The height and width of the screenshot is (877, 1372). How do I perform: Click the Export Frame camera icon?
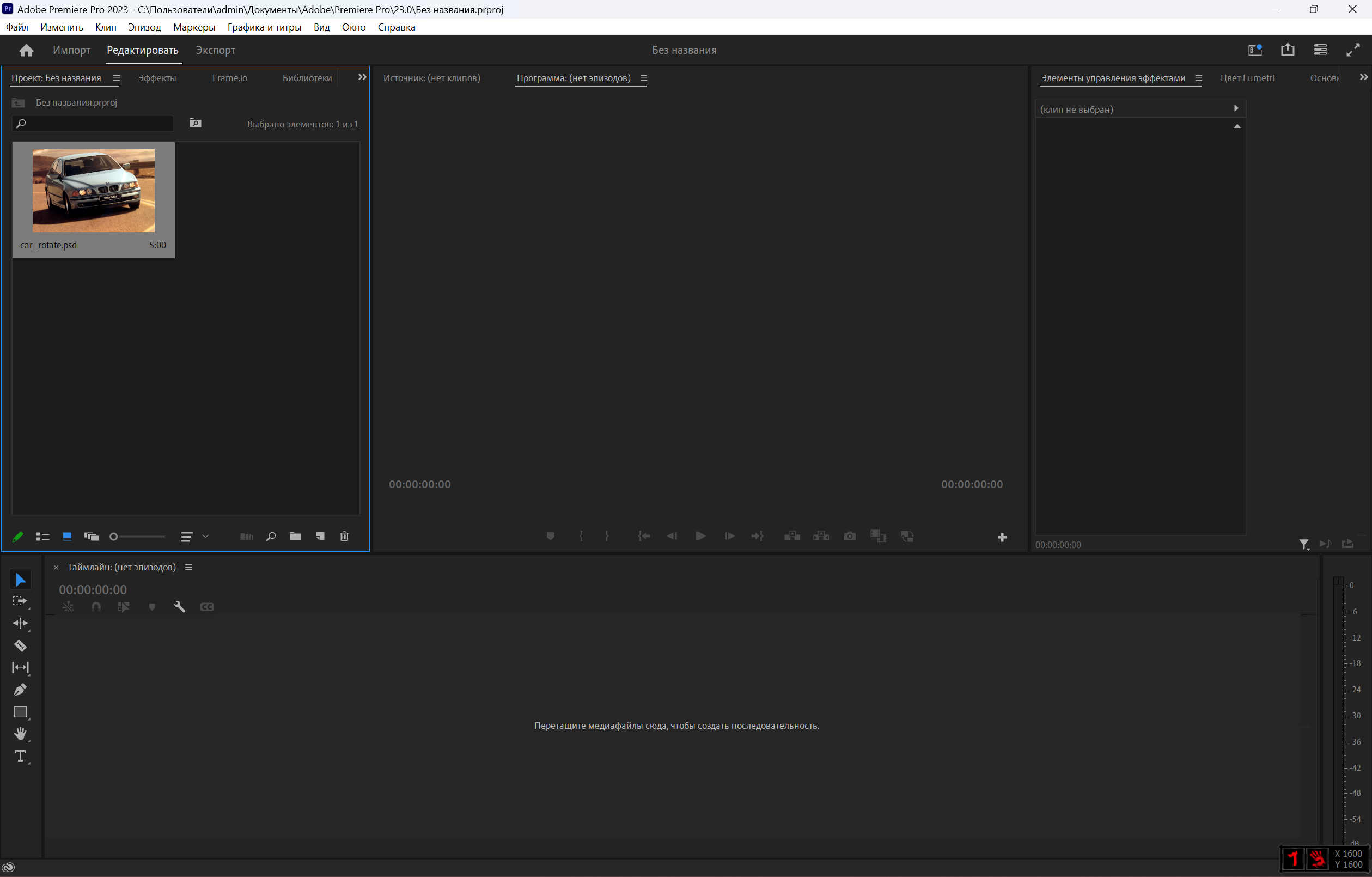coord(850,536)
